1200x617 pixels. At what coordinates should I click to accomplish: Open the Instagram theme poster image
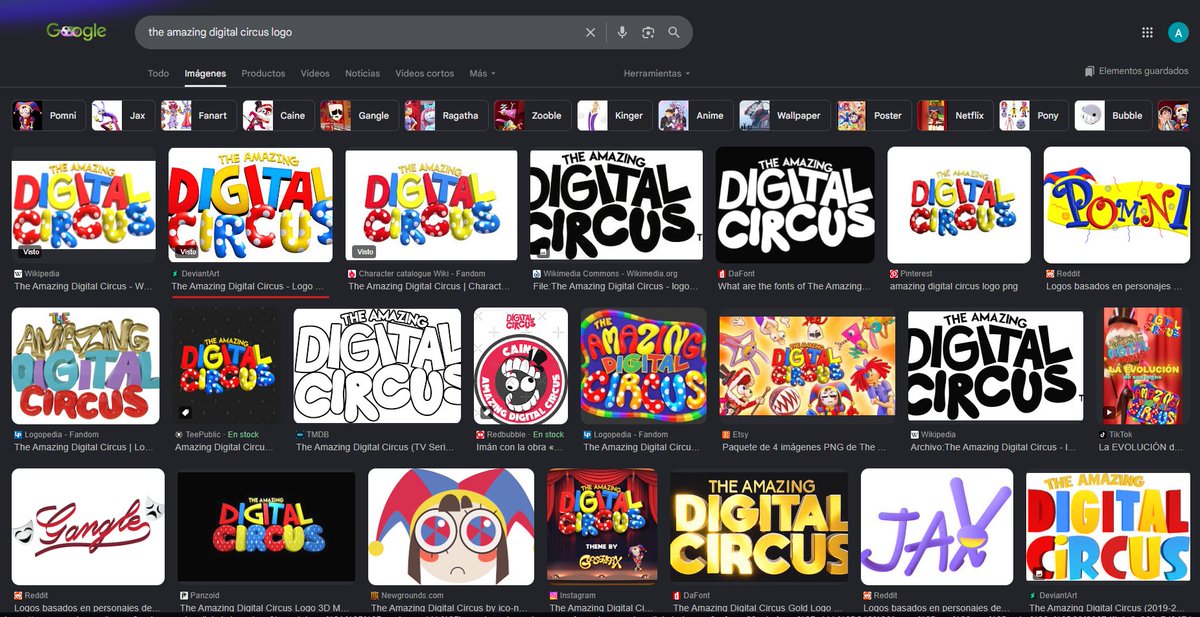click(602, 527)
